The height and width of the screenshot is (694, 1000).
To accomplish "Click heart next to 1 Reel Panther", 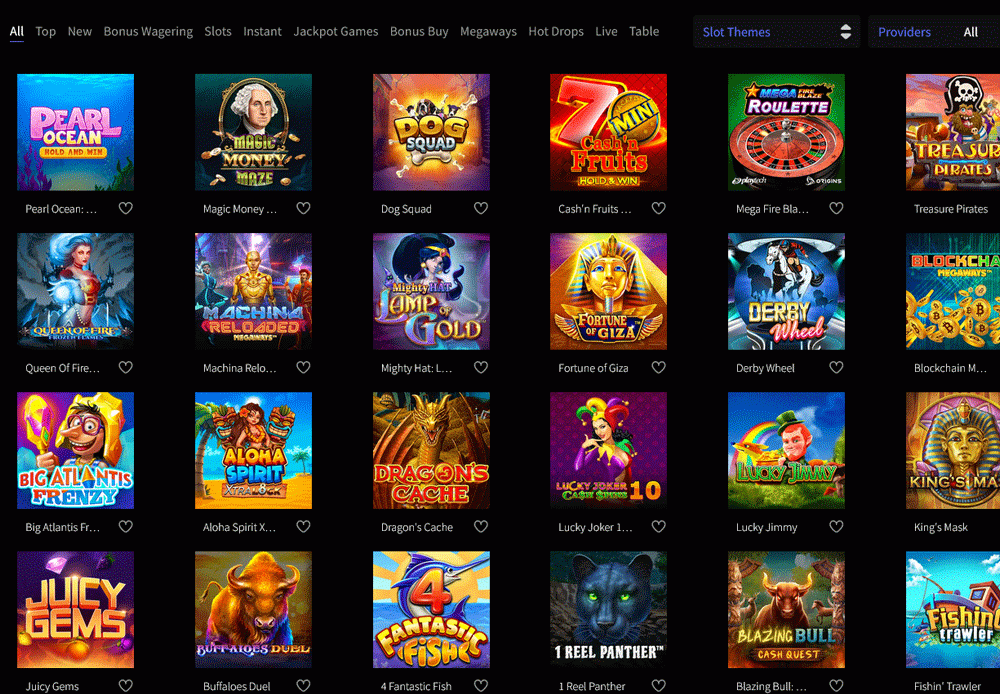I will 658,686.
